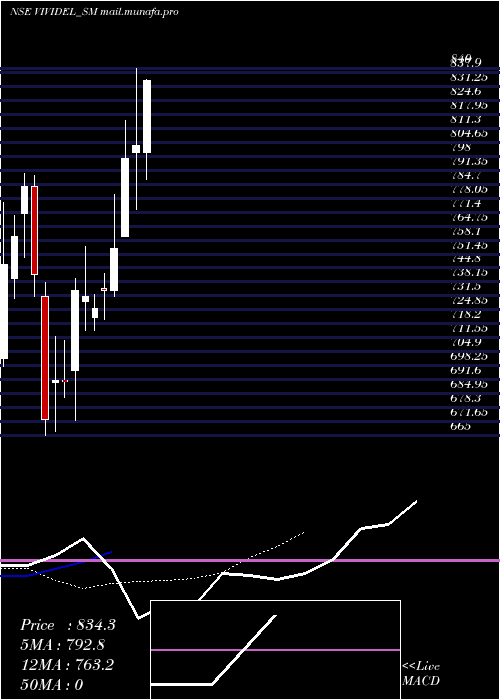Click the 751.45 price label
500x700 pixels.
coord(469,245)
